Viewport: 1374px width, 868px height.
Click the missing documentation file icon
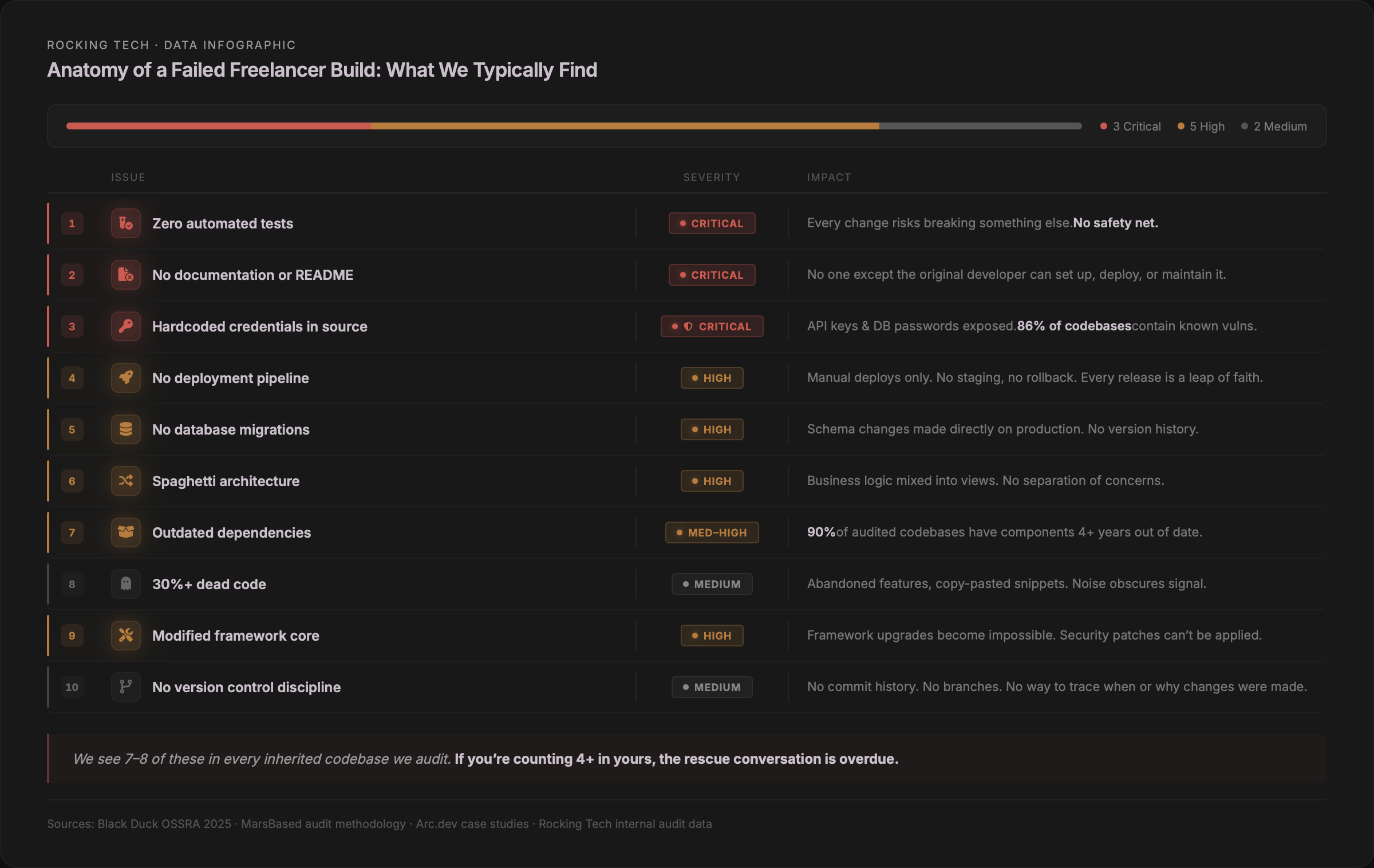125,275
